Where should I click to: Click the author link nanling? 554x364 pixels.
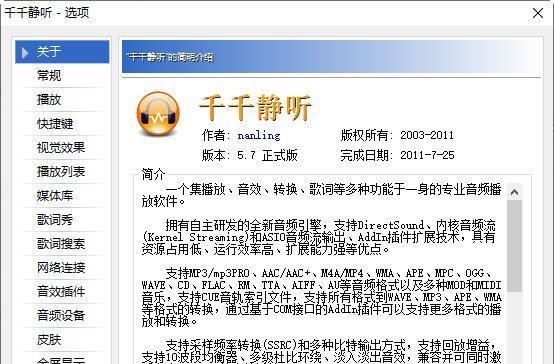pyautogui.click(x=259, y=135)
